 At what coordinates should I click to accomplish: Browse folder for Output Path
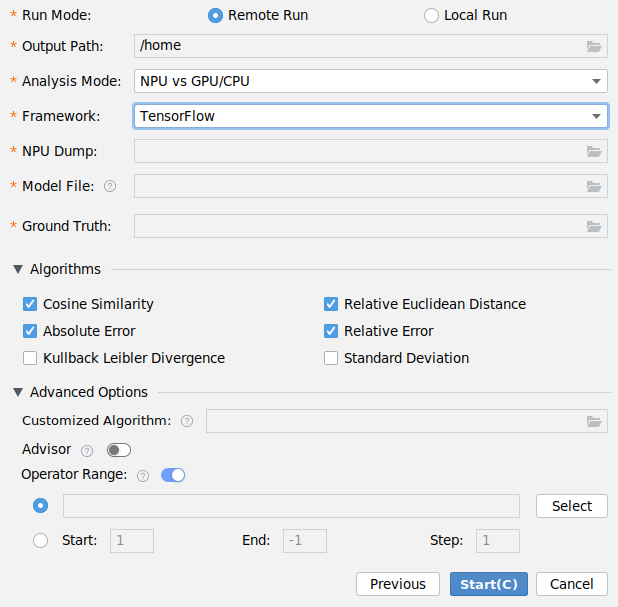[x=594, y=46]
